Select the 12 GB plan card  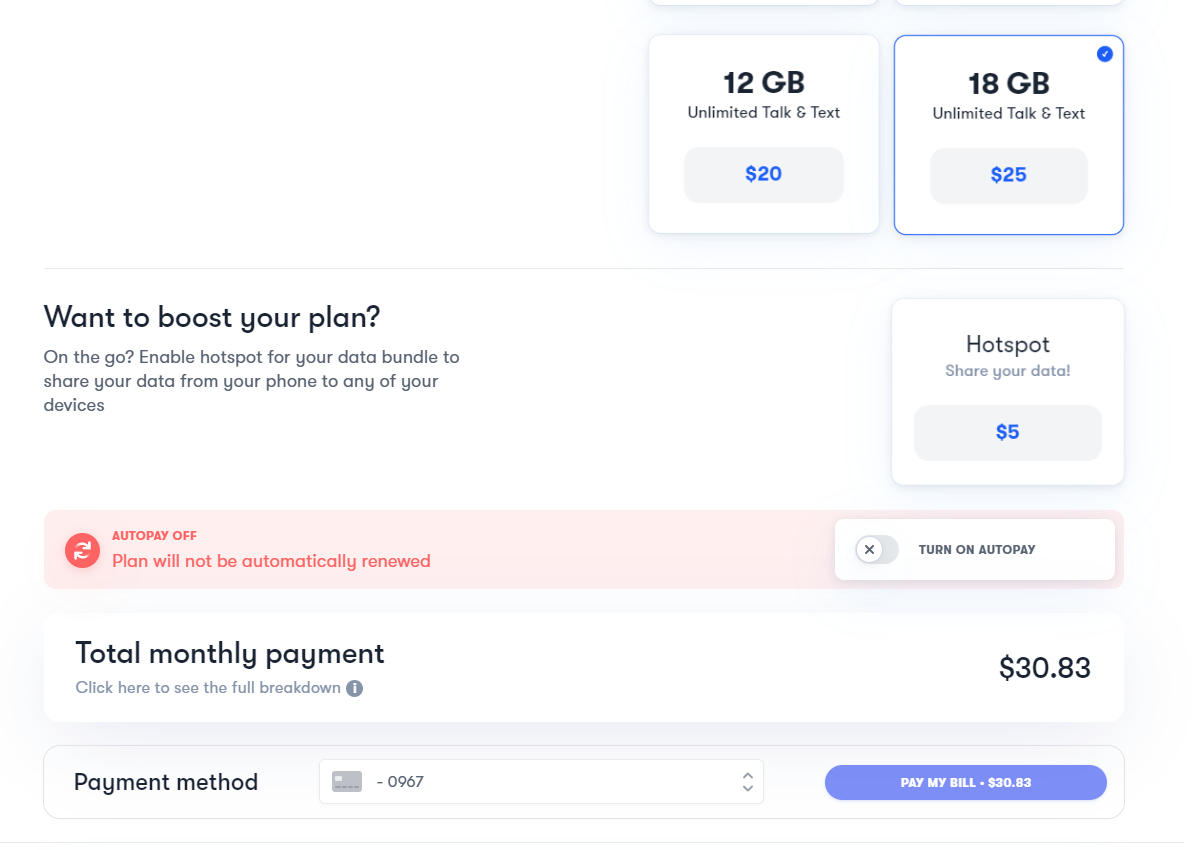[764, 134]
